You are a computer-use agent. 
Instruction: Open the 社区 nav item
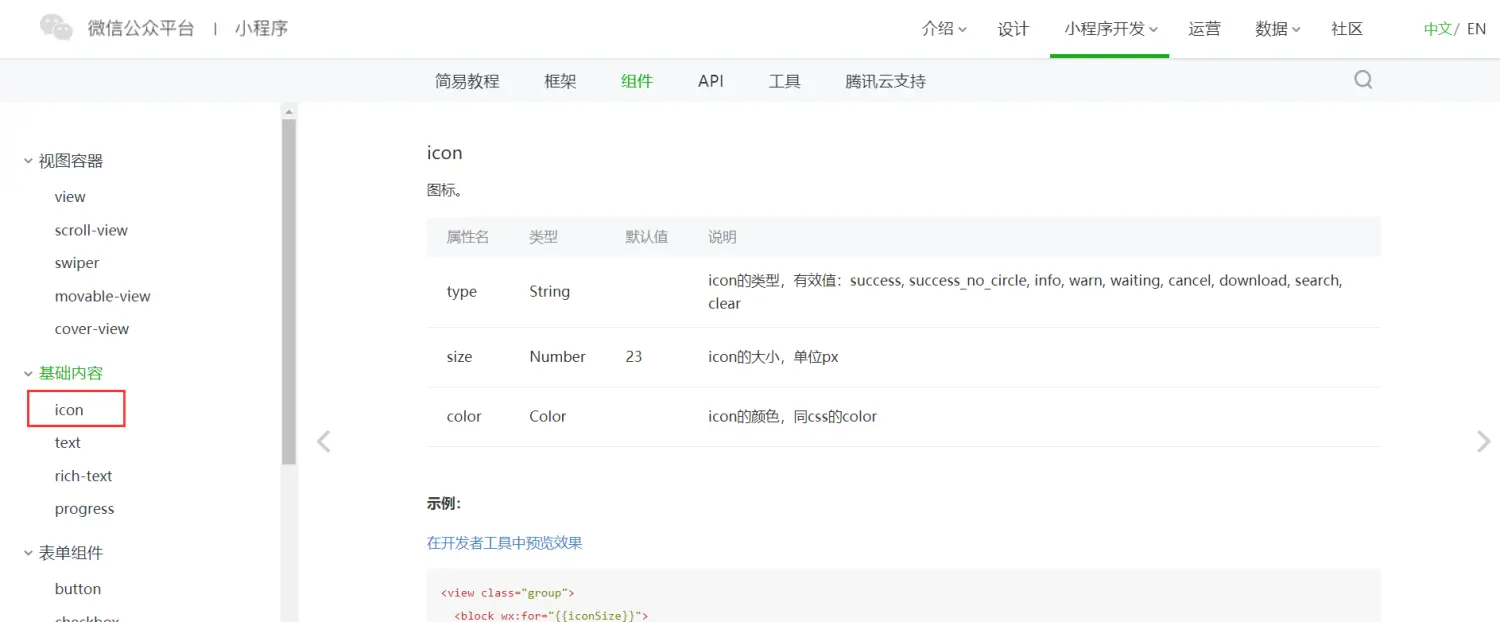[1347, 29]
